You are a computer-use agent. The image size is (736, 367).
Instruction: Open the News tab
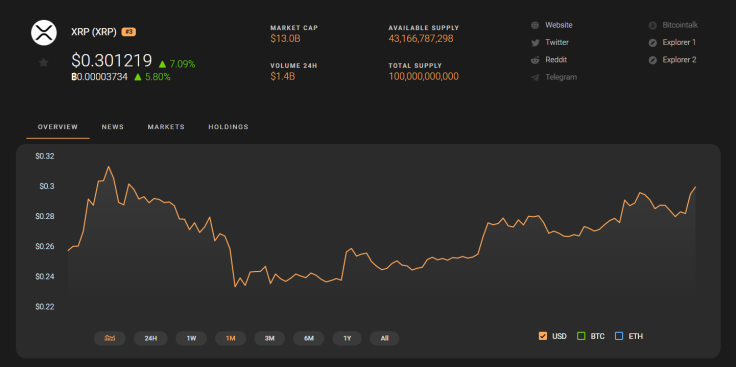click(x=113, y=127)
